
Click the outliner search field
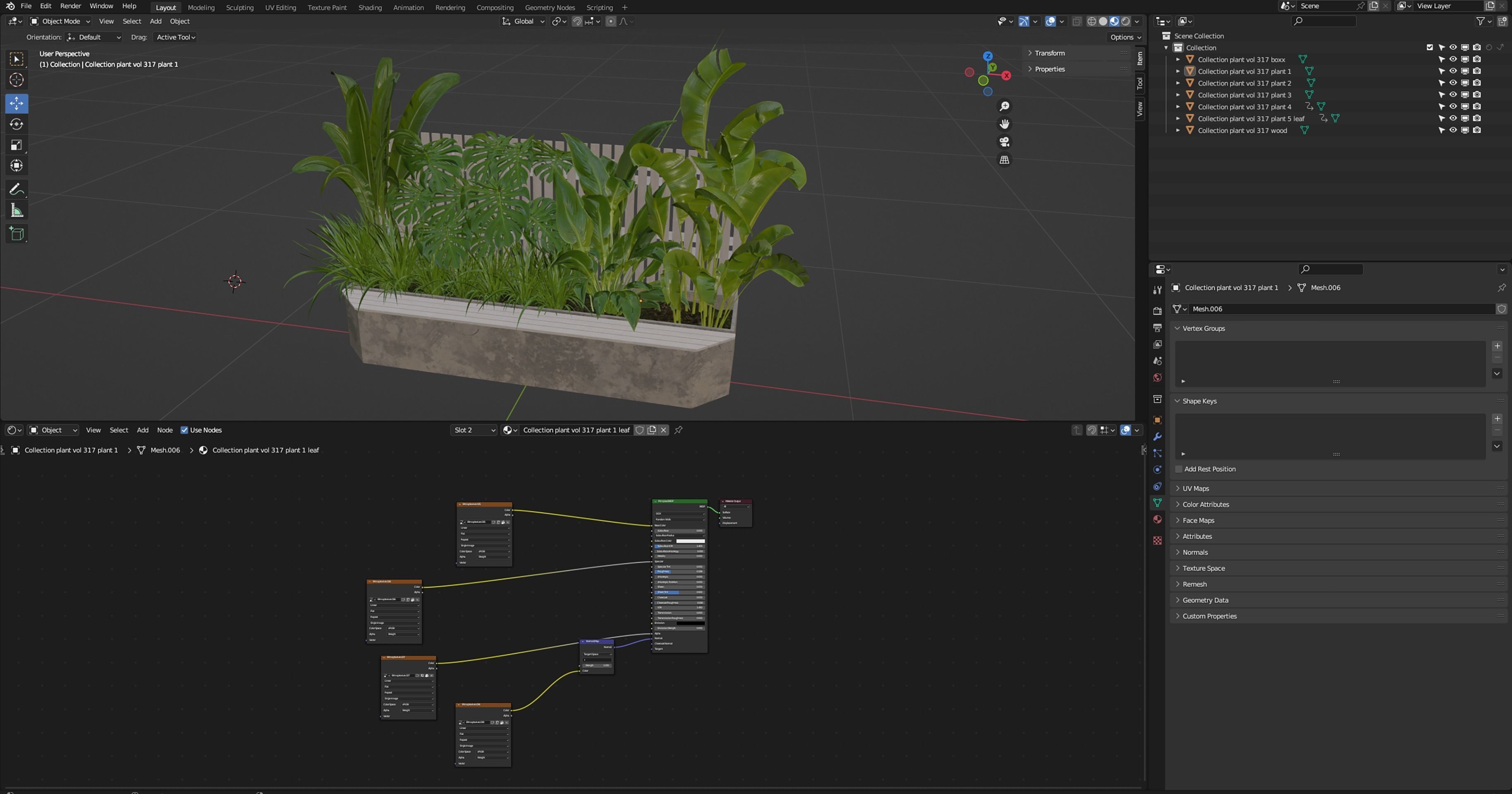[1323, 21]
